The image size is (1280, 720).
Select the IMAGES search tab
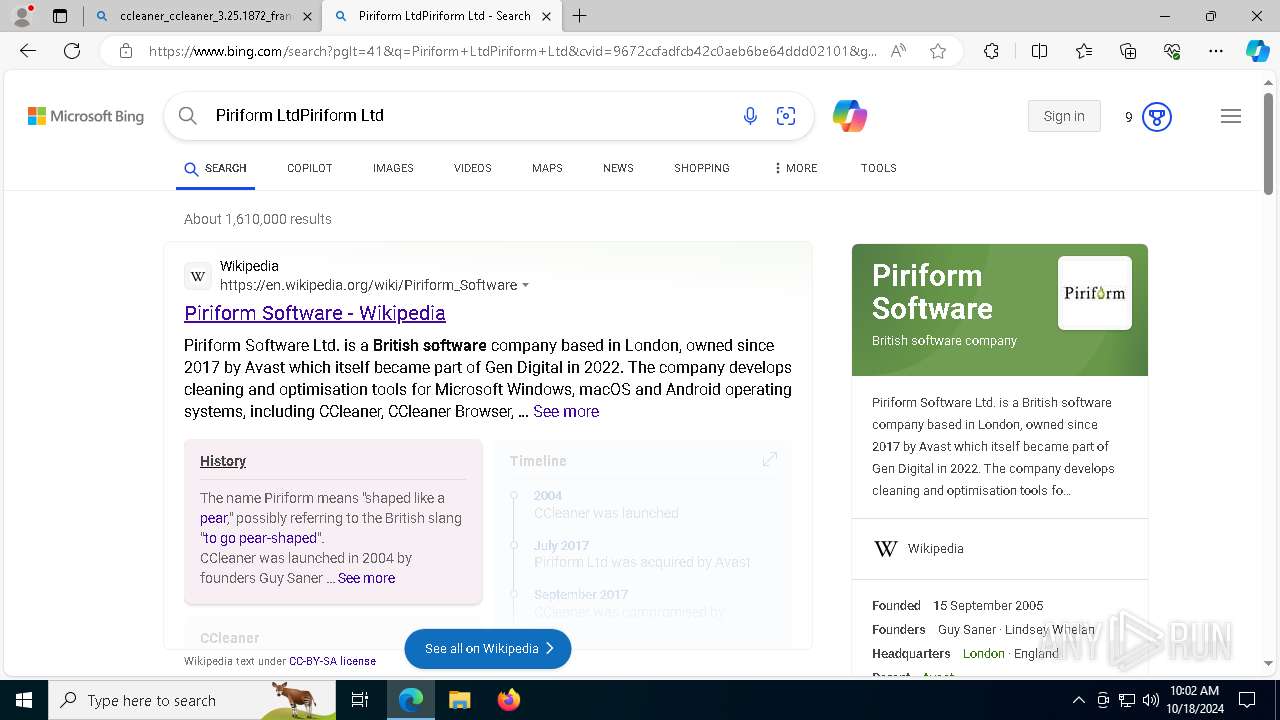393,168
